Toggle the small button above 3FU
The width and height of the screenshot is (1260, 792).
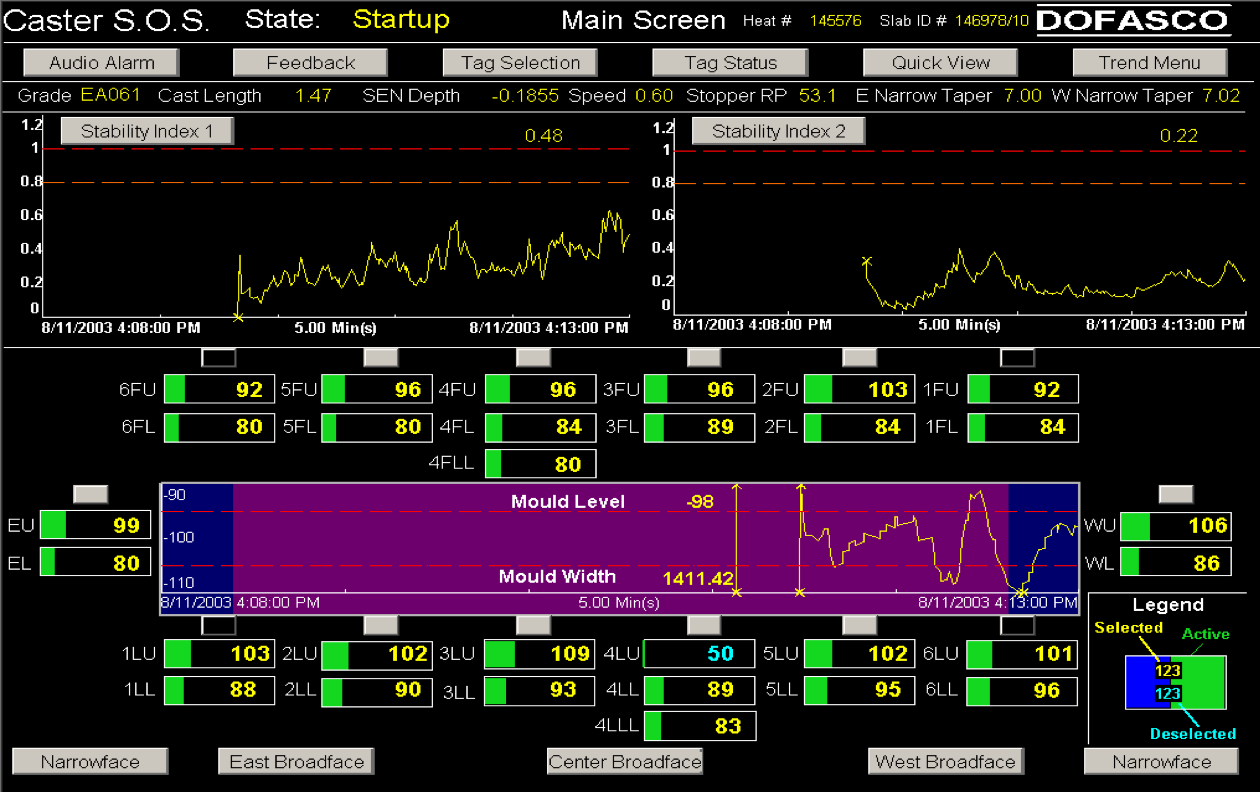(x=704, y=357)
